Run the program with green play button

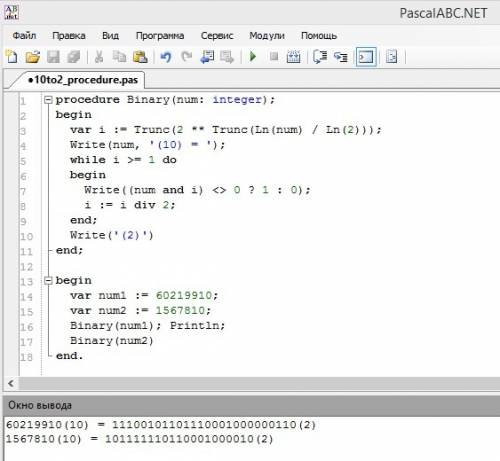pos(253,57)
